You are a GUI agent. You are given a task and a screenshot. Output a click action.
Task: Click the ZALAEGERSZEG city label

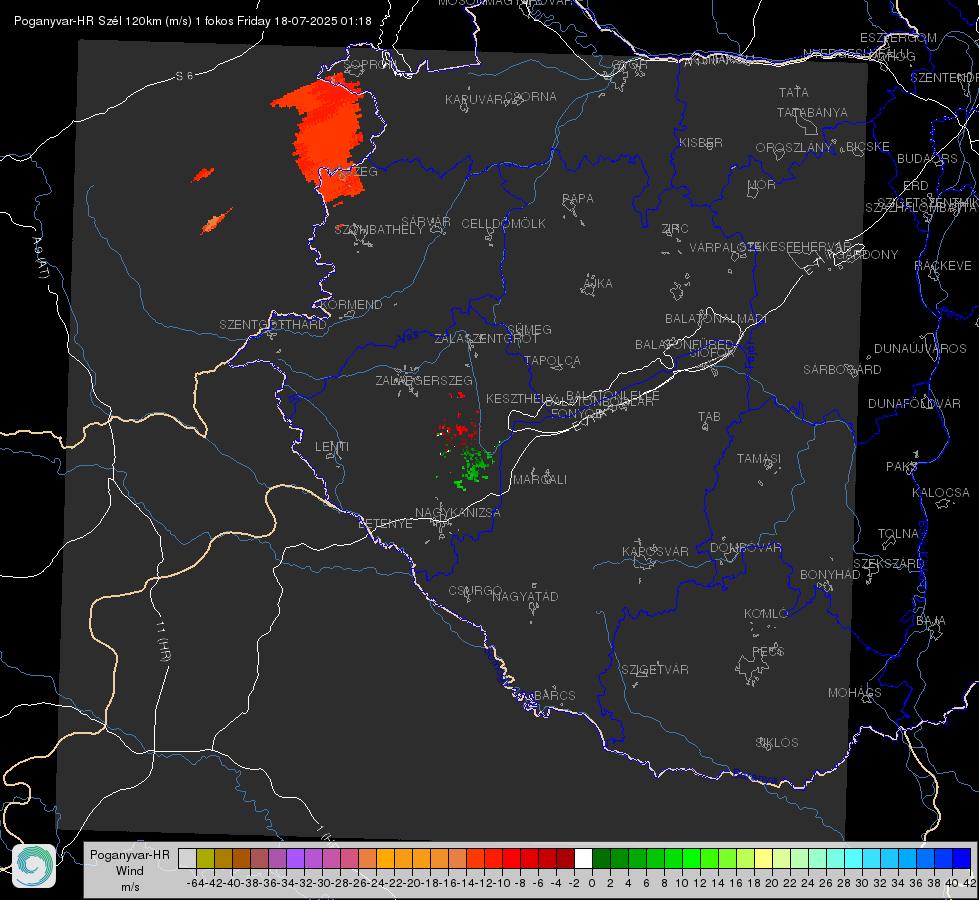coord(424,380)
